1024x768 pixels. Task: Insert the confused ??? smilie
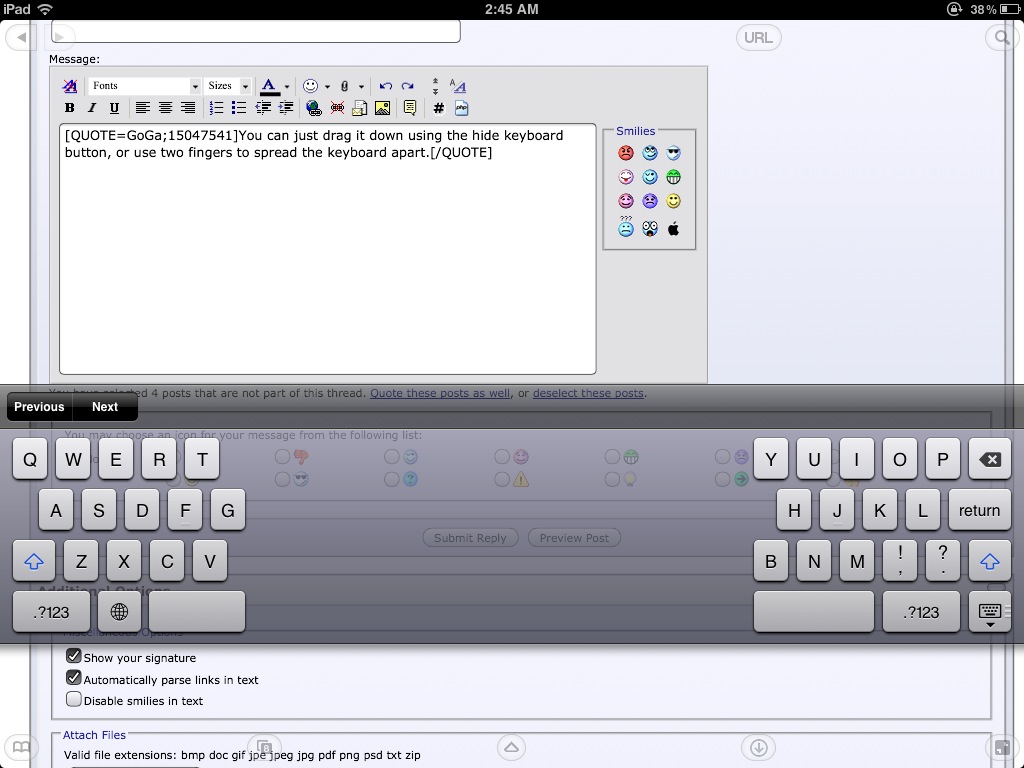[x=626, y=227]
